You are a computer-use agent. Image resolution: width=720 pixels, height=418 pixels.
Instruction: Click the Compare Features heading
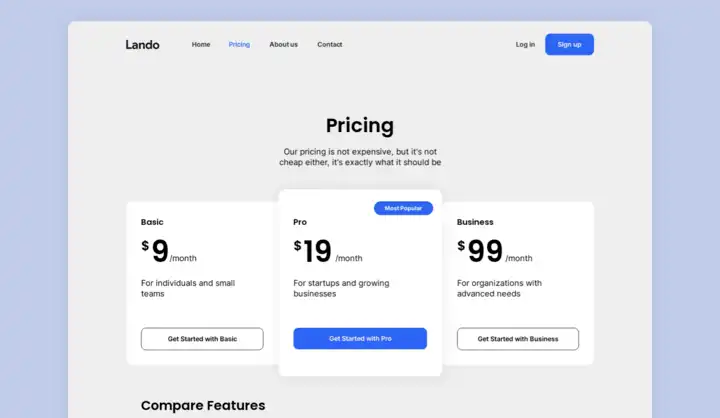pyautogui.click(x=203, y=405)
